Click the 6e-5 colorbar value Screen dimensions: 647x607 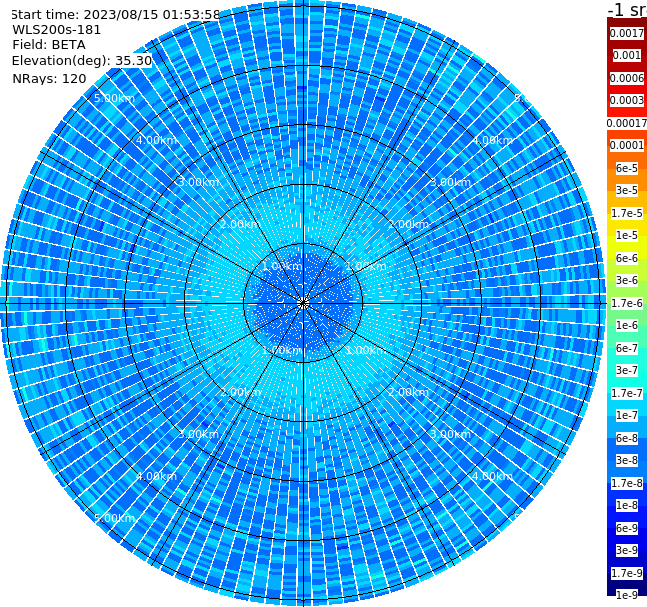coord(627,168)
